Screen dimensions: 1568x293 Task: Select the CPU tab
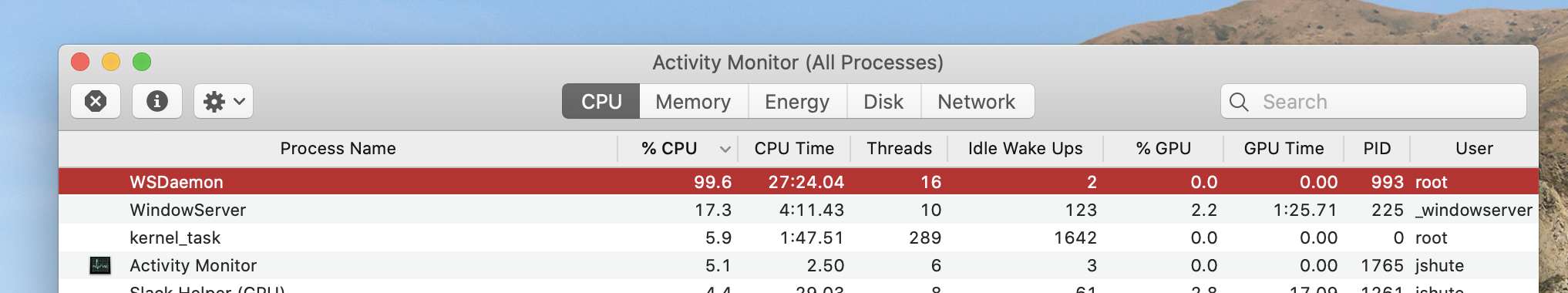point(601,102)
